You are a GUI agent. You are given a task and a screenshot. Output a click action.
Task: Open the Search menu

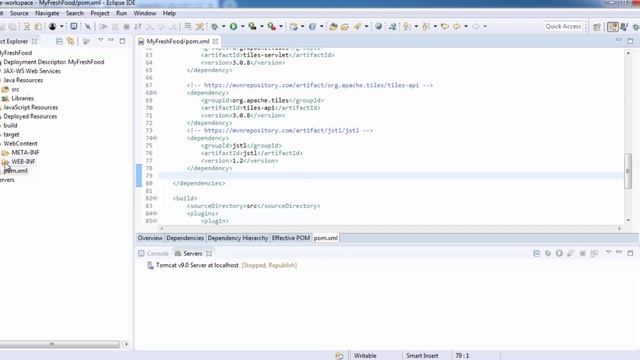(x=75, y=13)
